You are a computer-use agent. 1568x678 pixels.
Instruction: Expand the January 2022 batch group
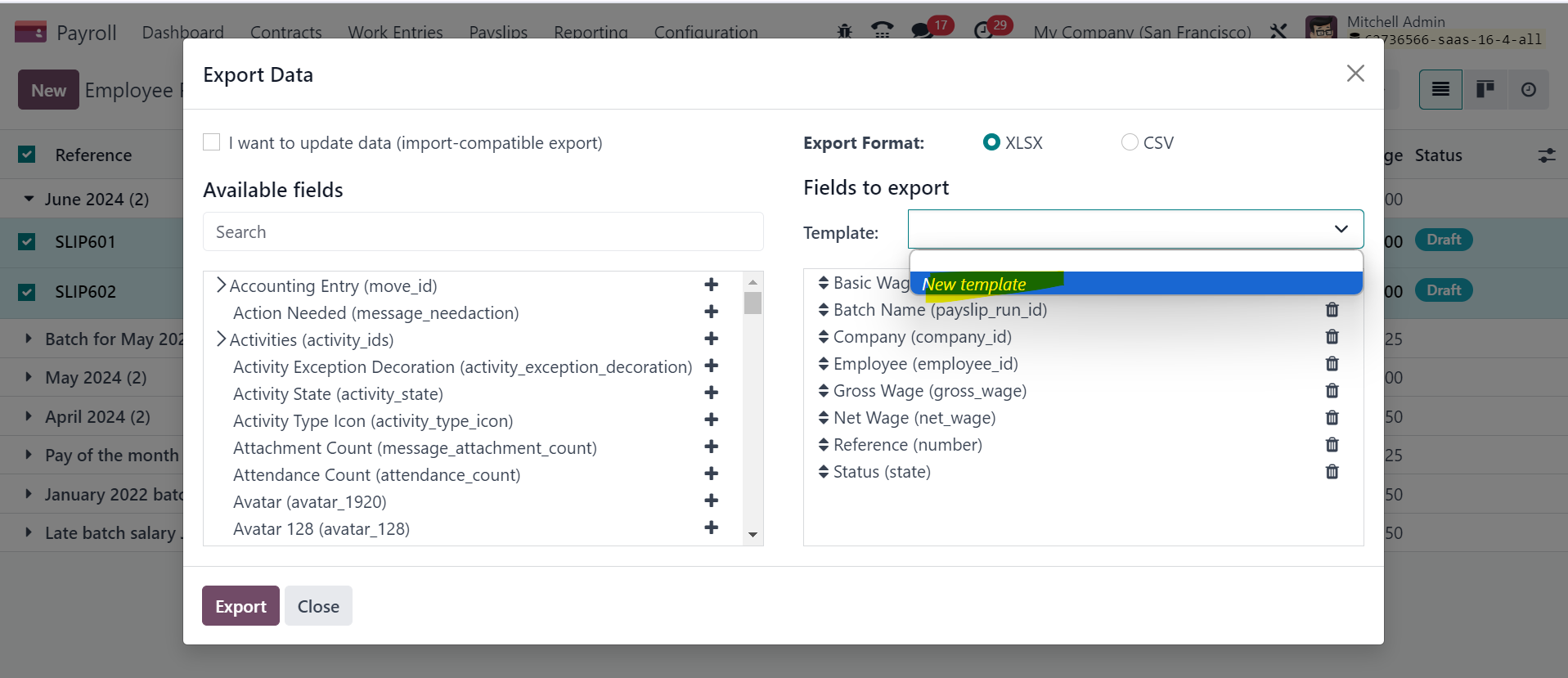click(x=29, y=494)
